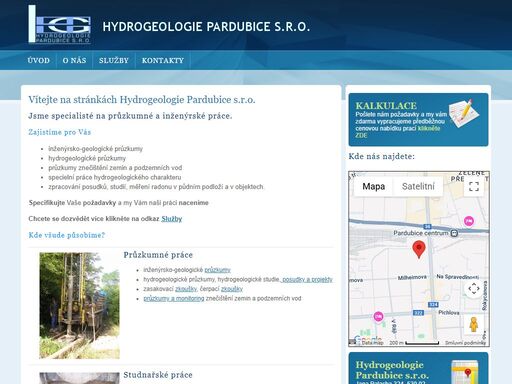Click the 'klikněte ZDE' calculation link

[x=398, y=132]
